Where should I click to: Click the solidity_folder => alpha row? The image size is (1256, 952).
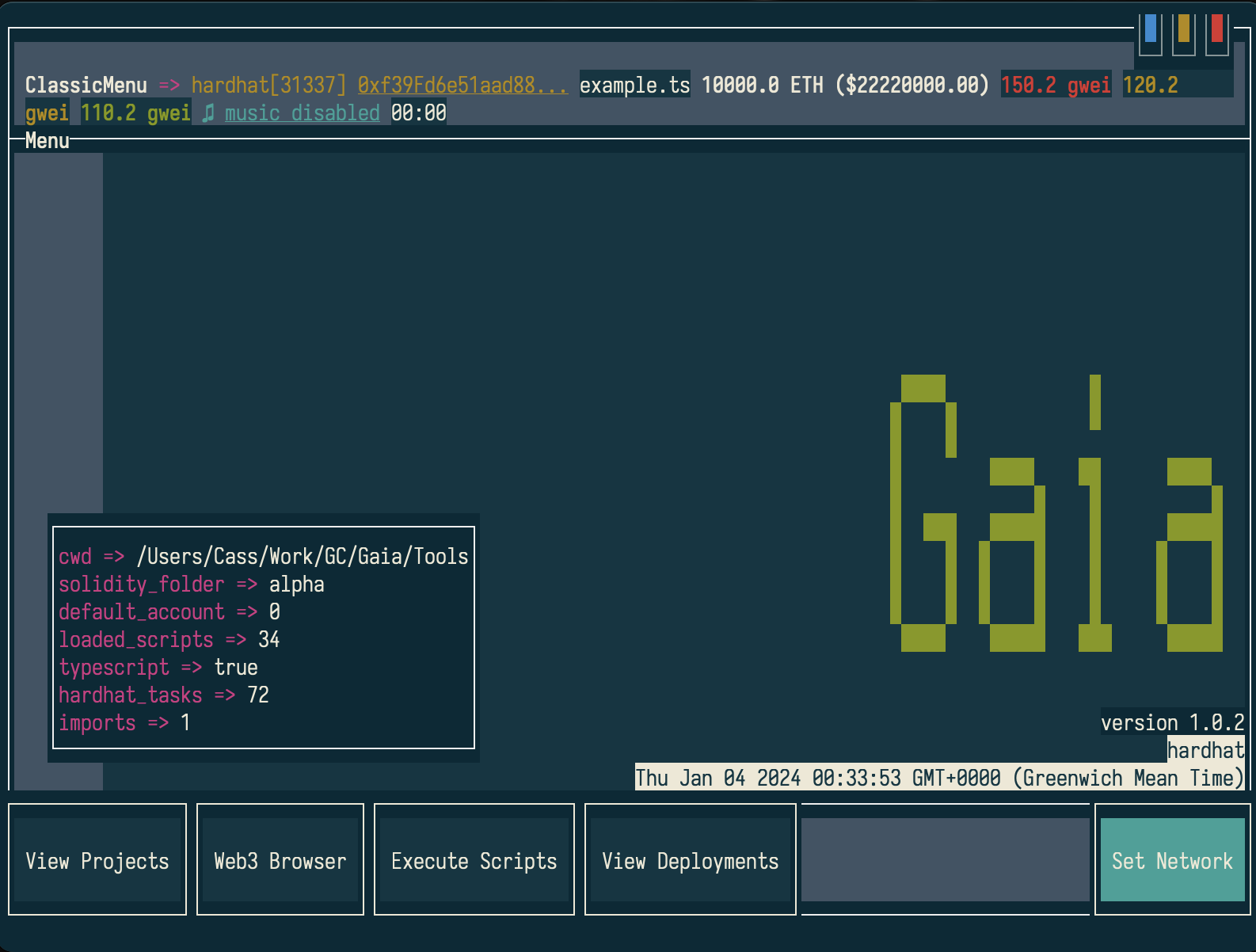point(192,584)
